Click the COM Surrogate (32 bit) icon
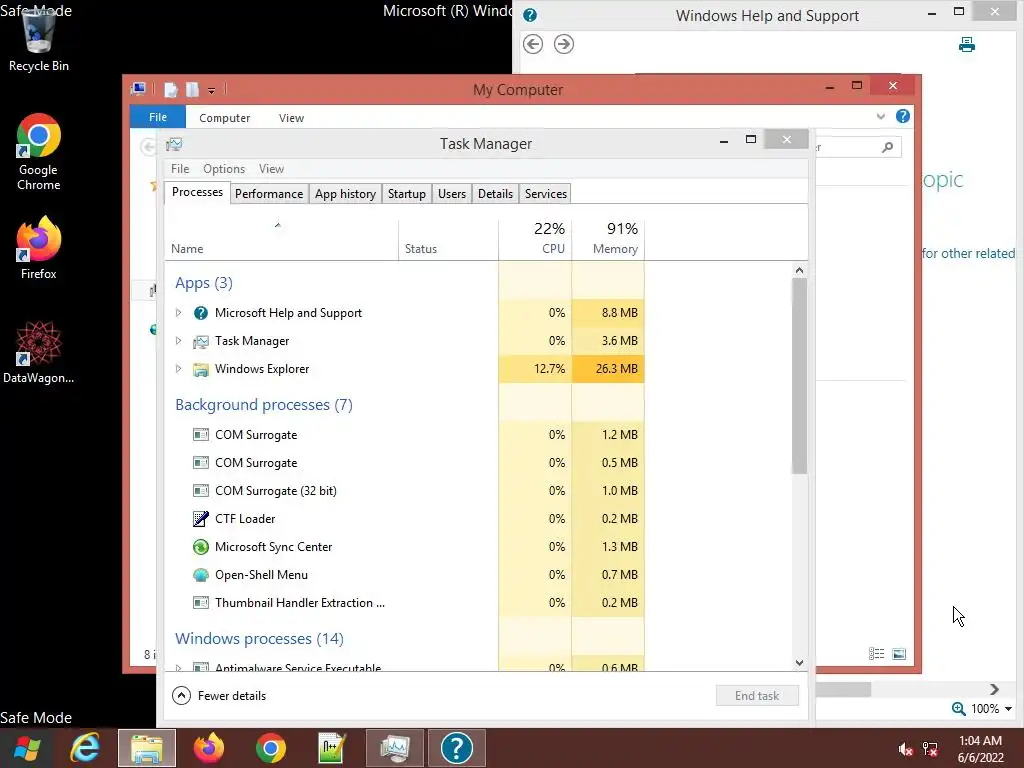 [200, 490]
